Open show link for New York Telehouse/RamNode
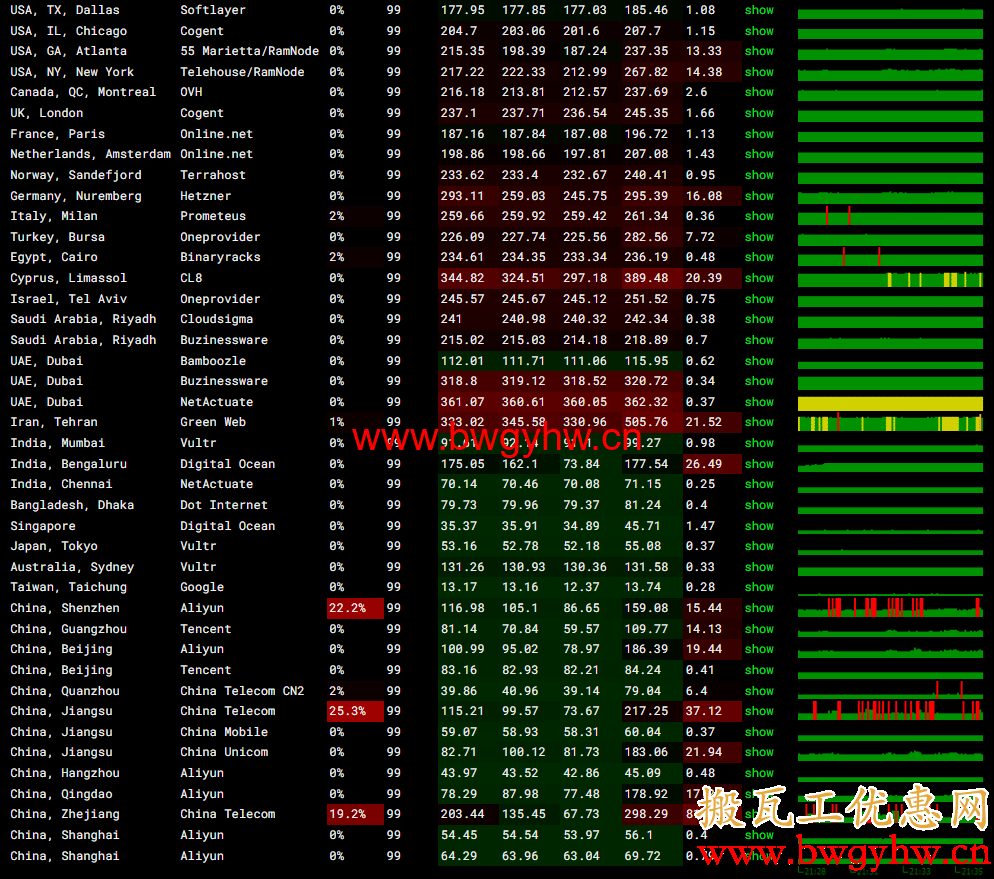Viewport: 994px width, 879px height. (x=759, y=72)
